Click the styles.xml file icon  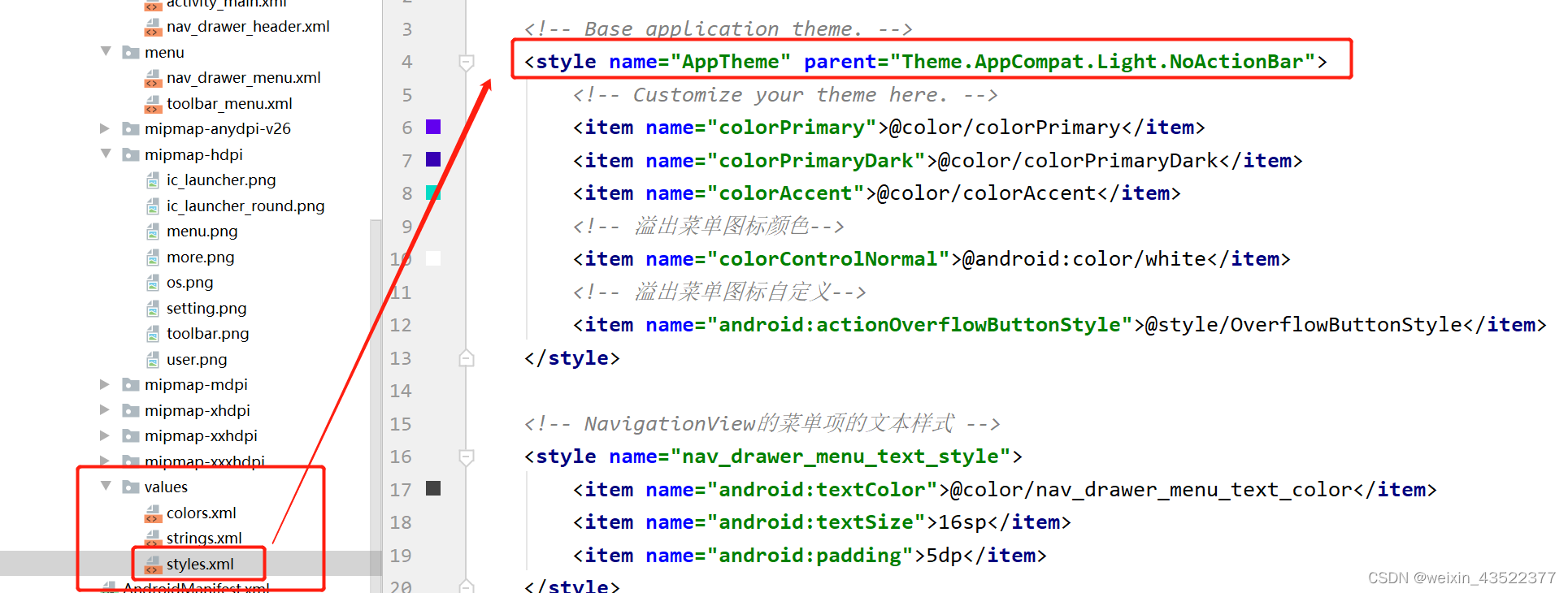pos(153,565)
